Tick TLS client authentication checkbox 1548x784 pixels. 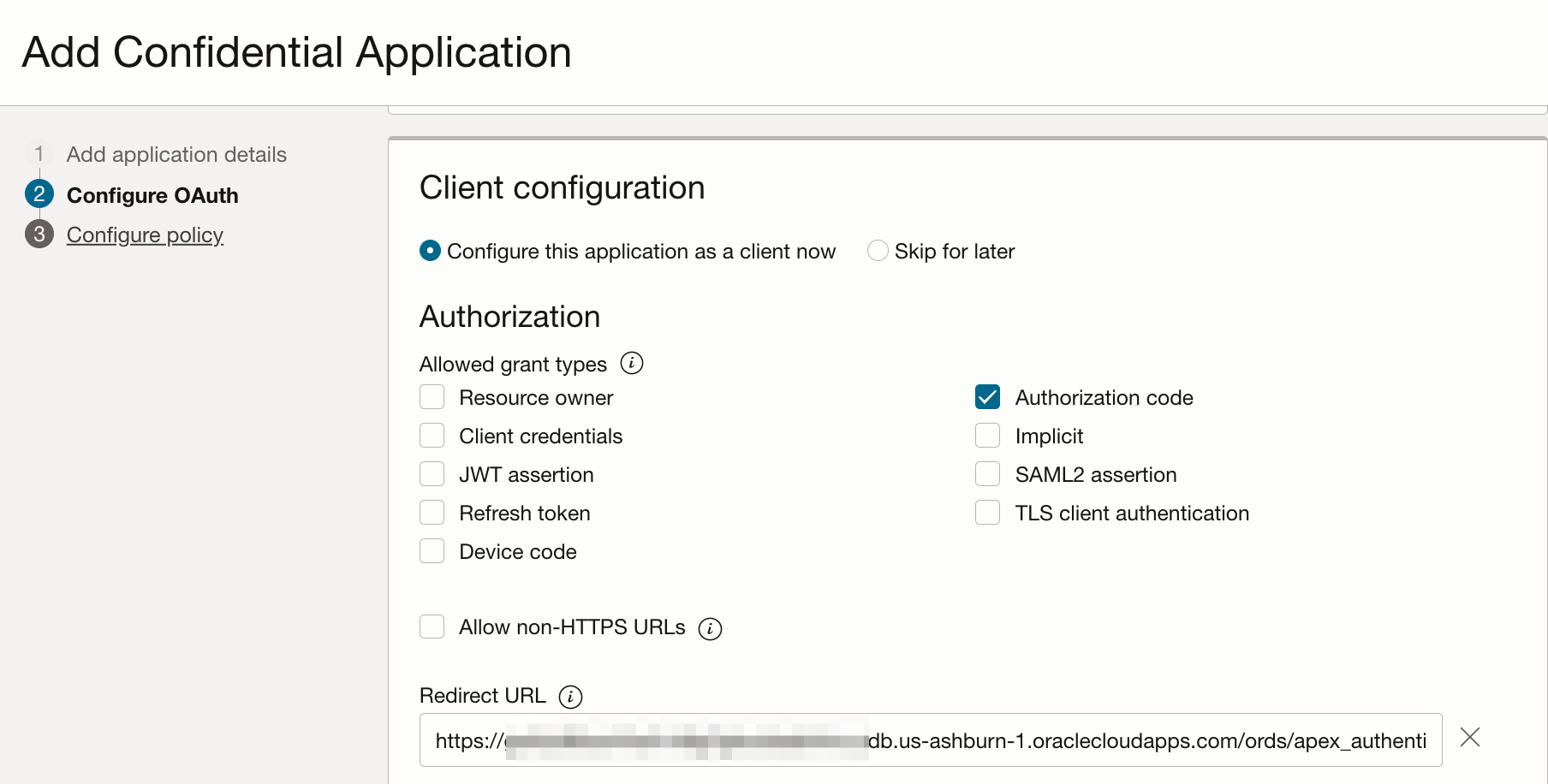point(987,513)
